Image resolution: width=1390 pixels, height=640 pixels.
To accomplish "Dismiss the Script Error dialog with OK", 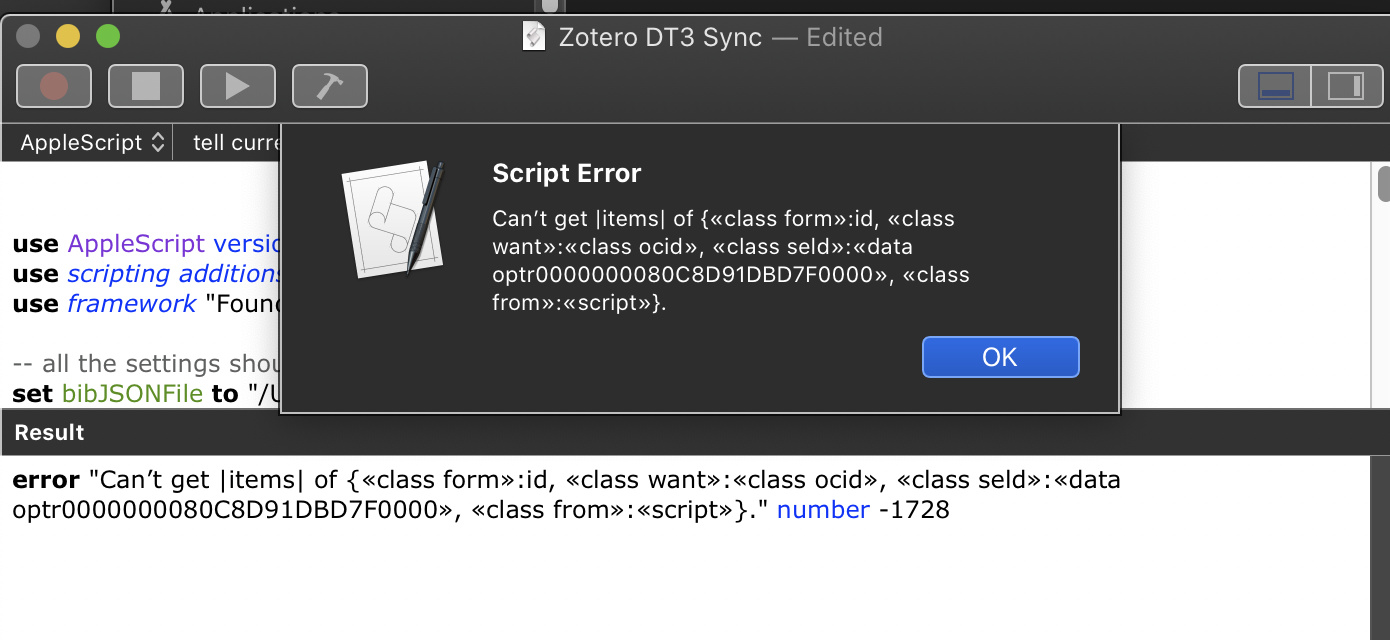I will pyautogui.click(x=1000, y=357).
